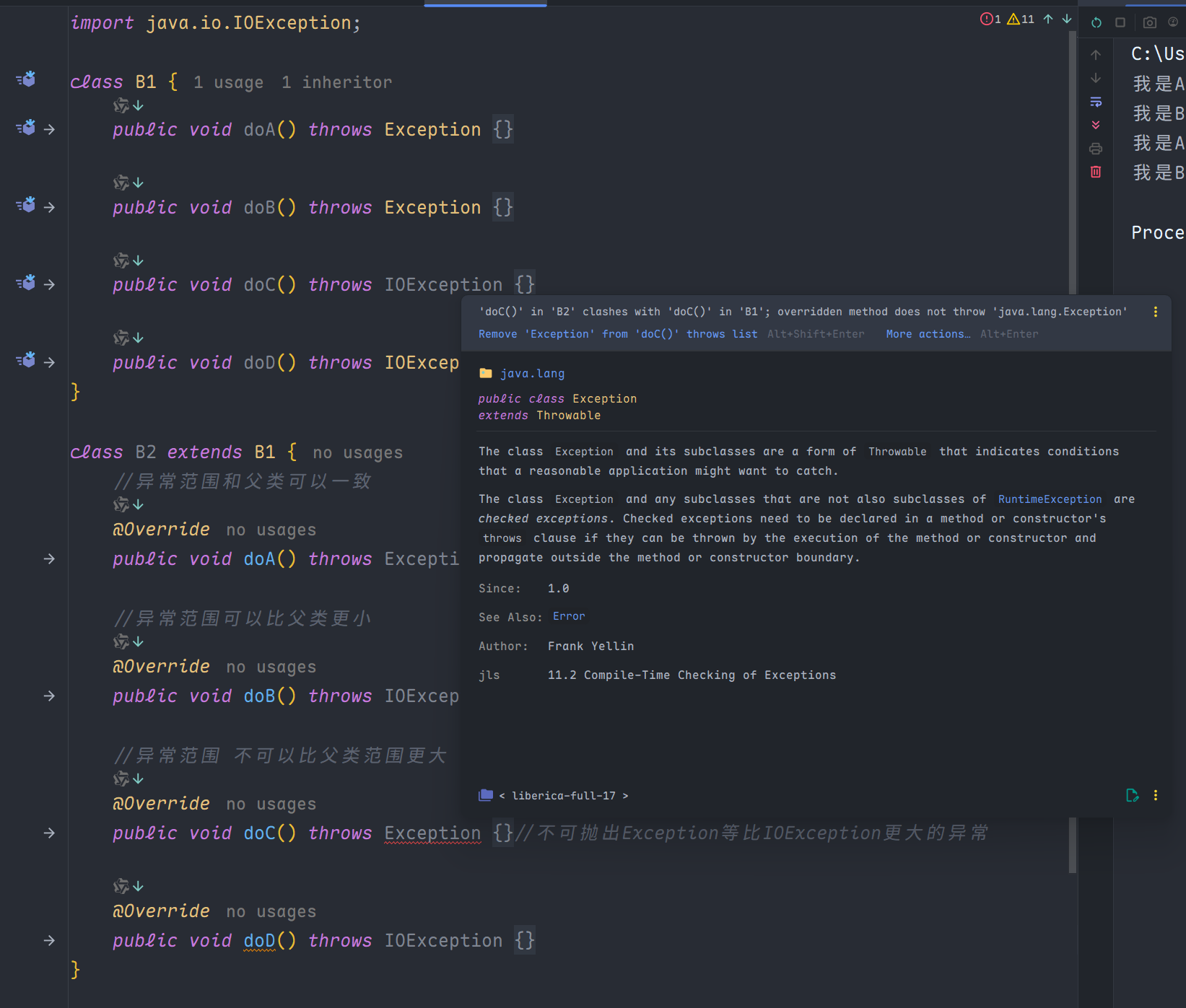Expand the folded {} body of B1 doC()
The width and height of the screenshot is (1186, 1008).
525,284
